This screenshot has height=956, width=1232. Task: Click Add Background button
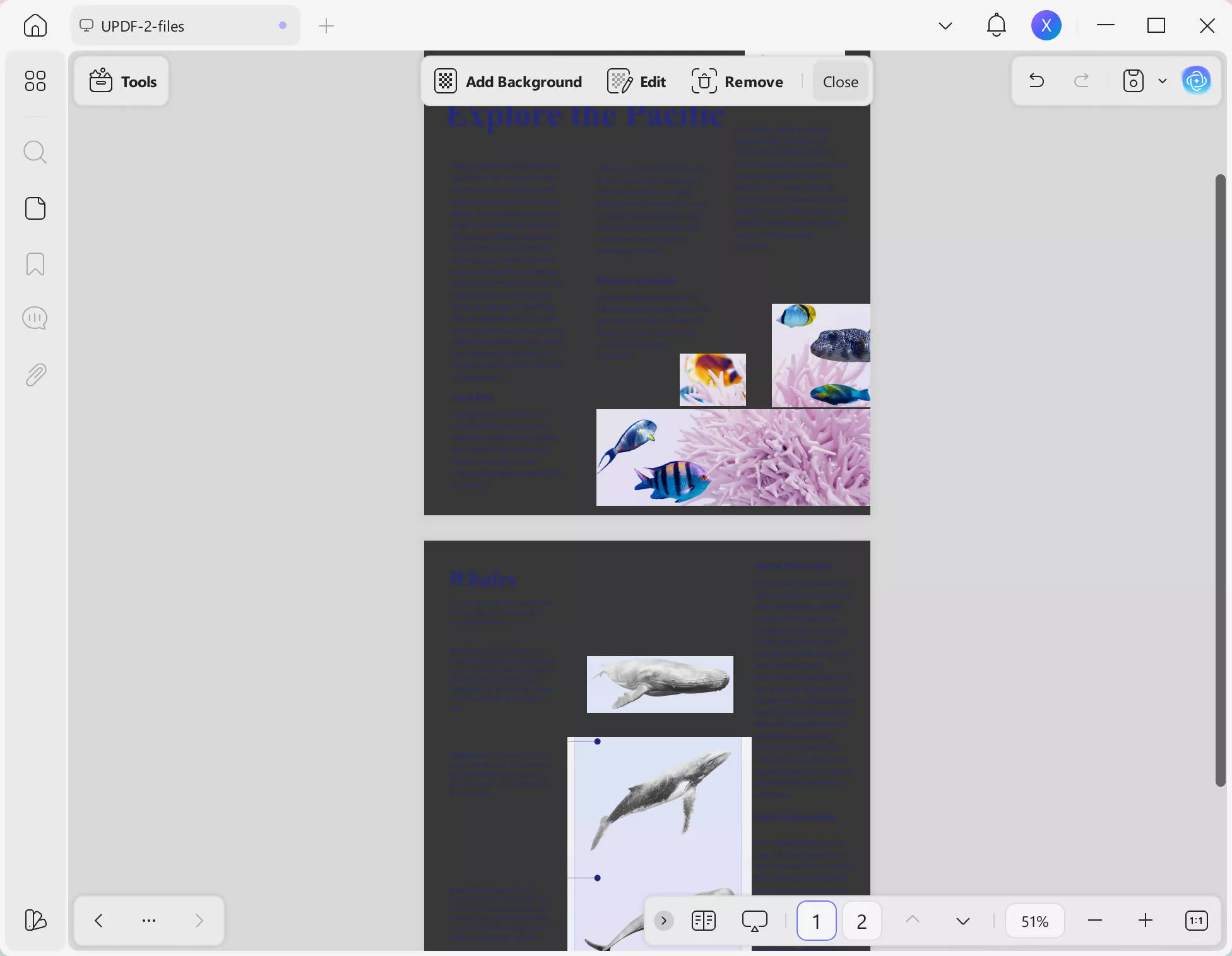[508, 81]
